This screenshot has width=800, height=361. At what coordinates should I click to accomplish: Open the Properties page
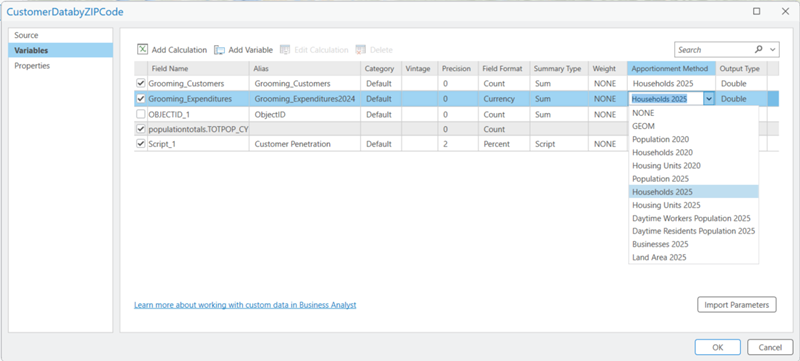pyautogui.click(x=60, y=66)
